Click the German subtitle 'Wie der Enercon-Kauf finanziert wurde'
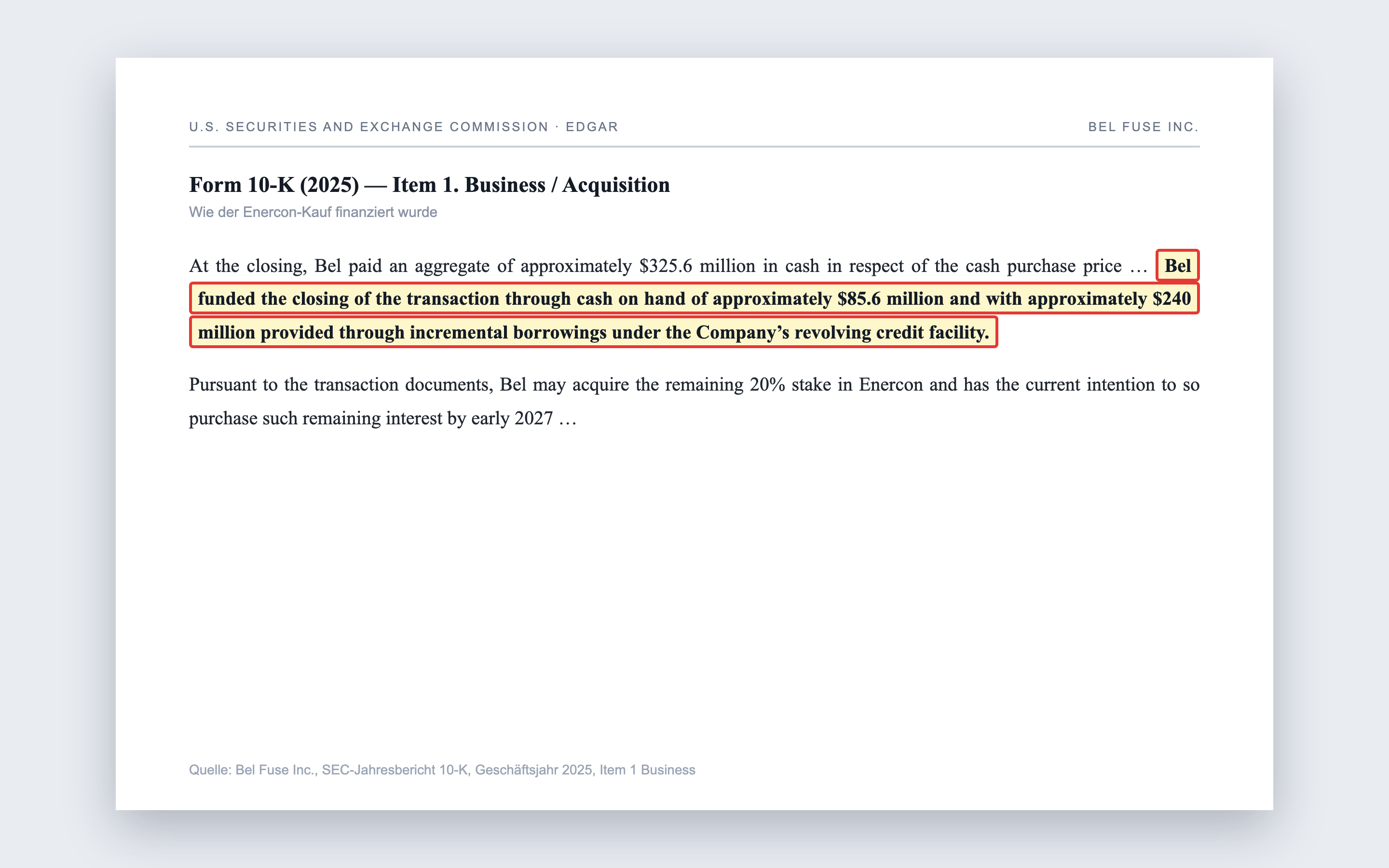The width and height of the screenshot is (1389, 868). point(313,212)
